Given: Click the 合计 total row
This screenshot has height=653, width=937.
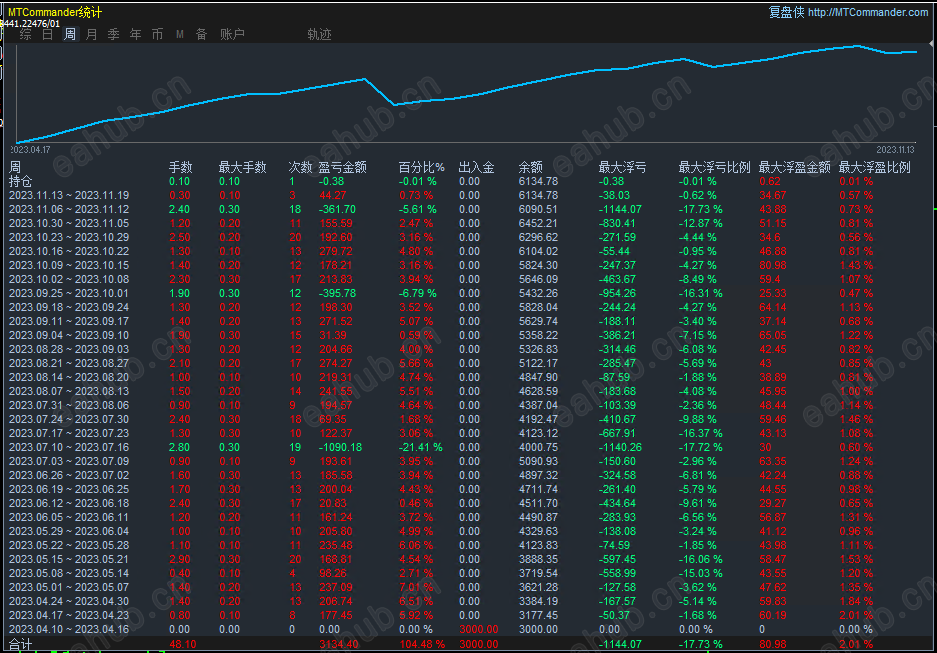Looking at the screenshot, I should point(20,644).
